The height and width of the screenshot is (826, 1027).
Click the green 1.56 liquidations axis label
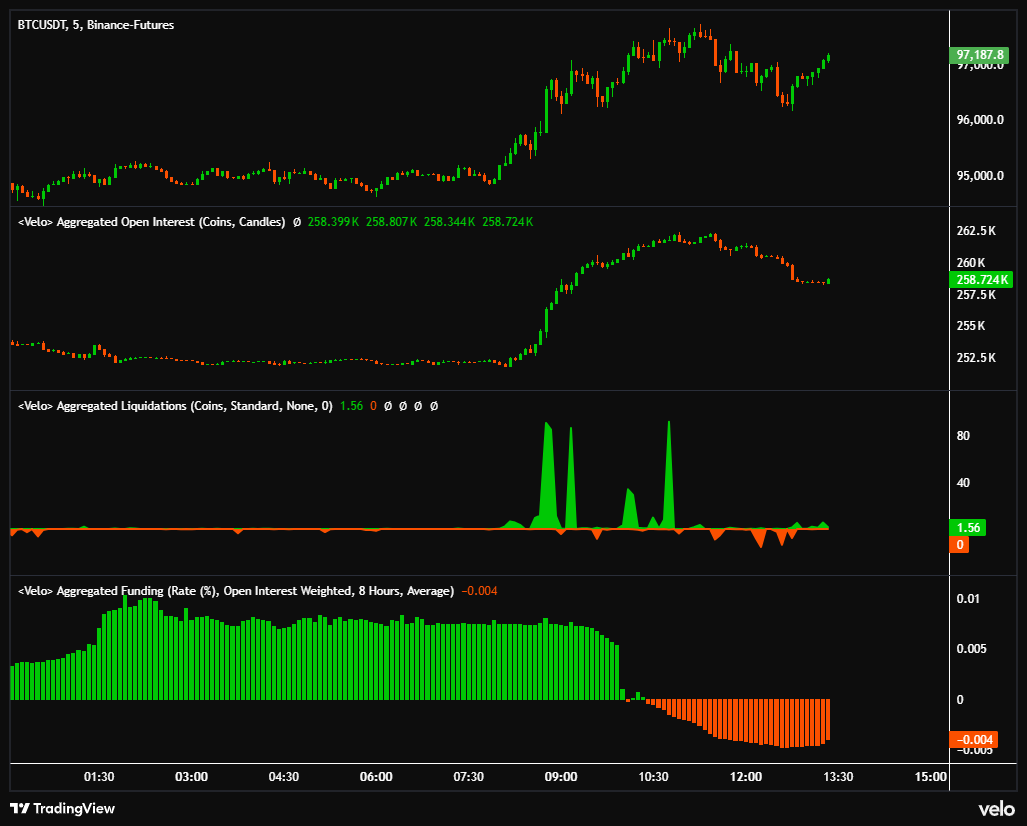[x=968, y=527]
